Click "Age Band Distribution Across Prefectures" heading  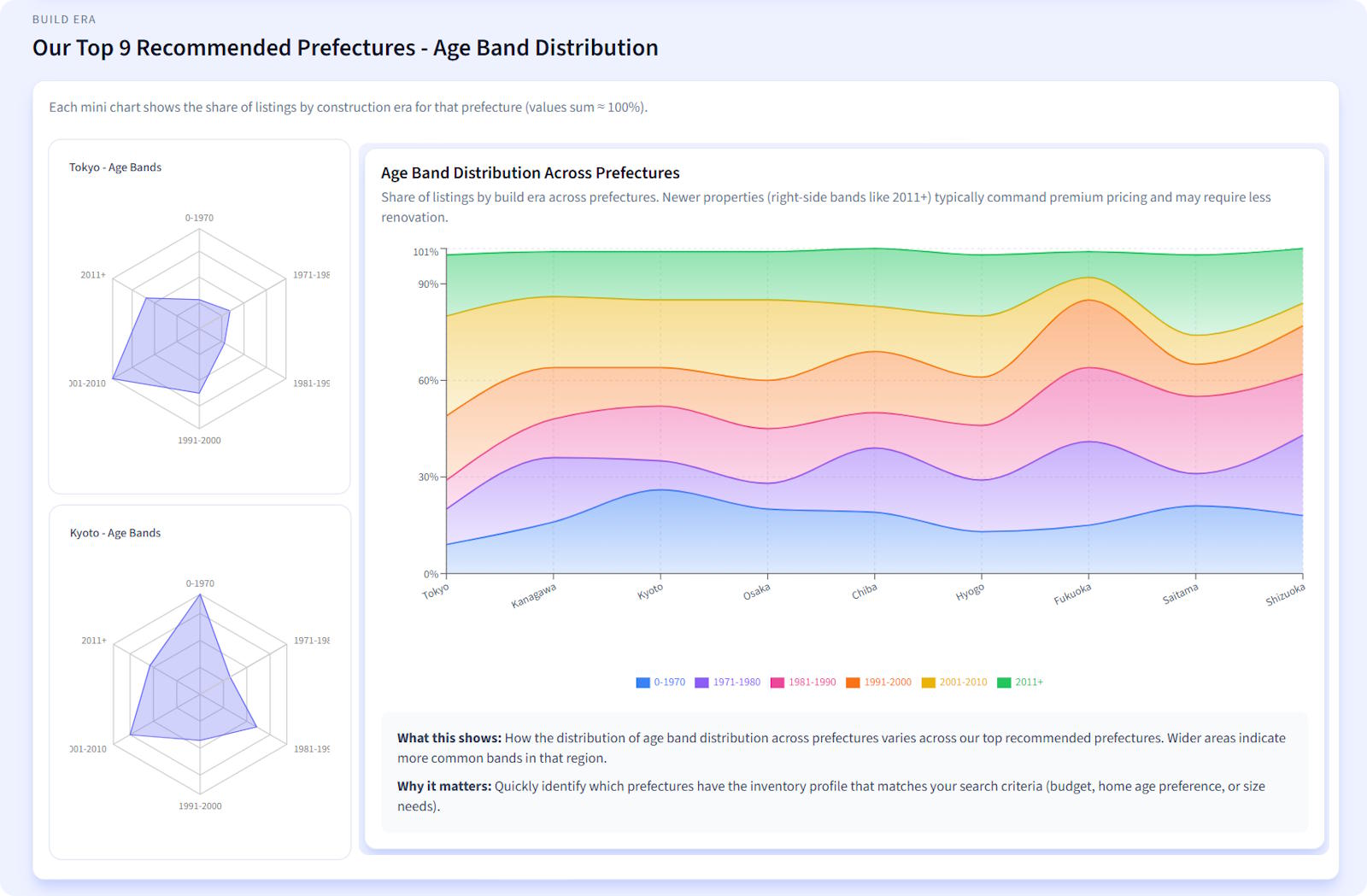[530, 173]
